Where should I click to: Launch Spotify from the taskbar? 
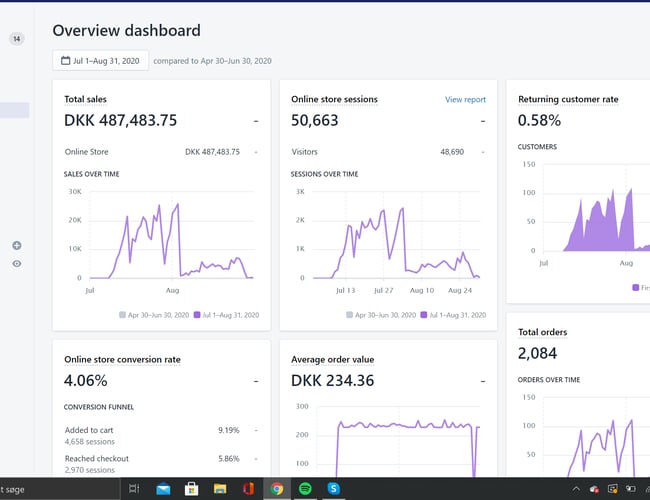305,488
